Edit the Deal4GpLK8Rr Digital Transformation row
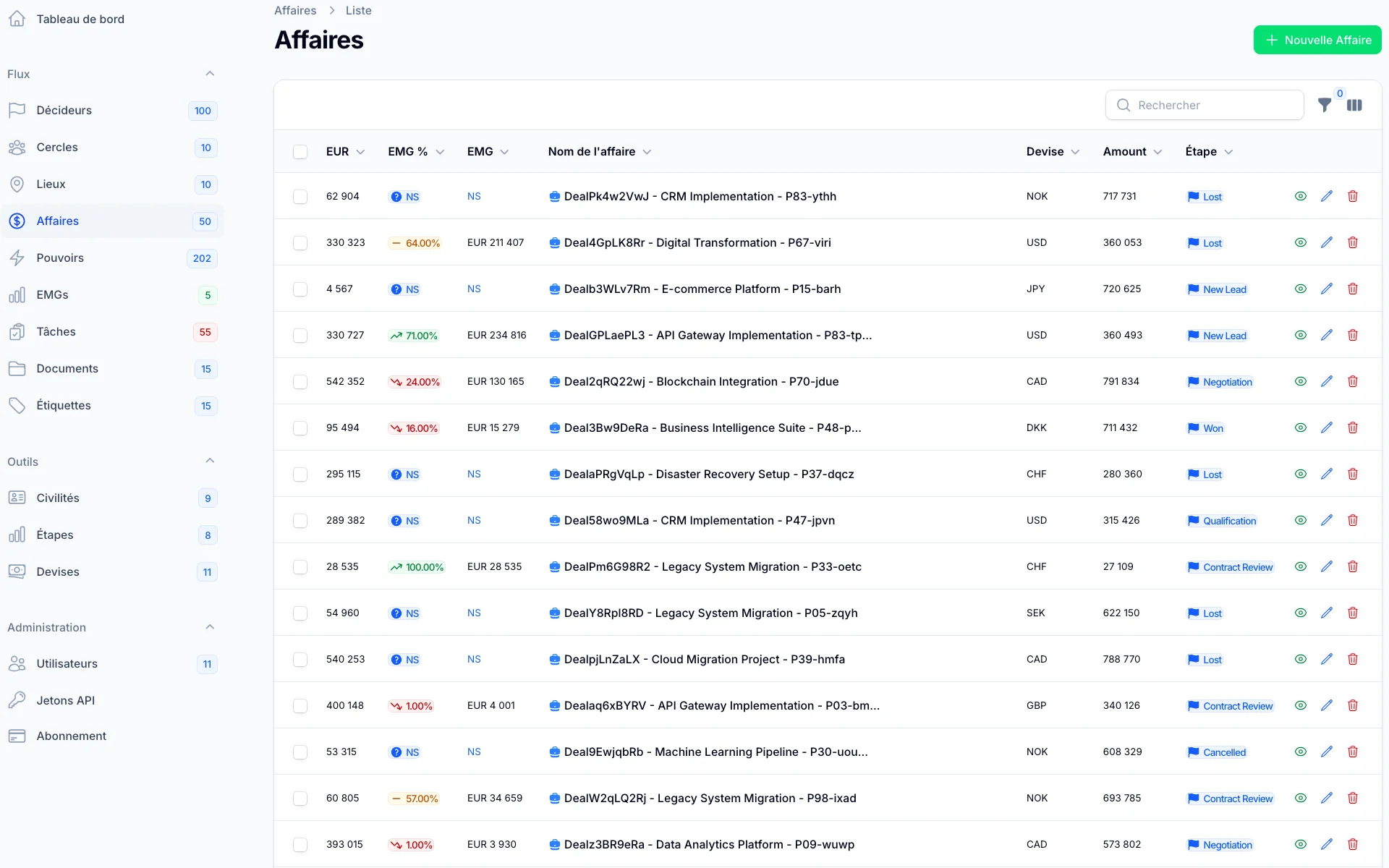1389x868 pixels. click(x=1326, y=242)
